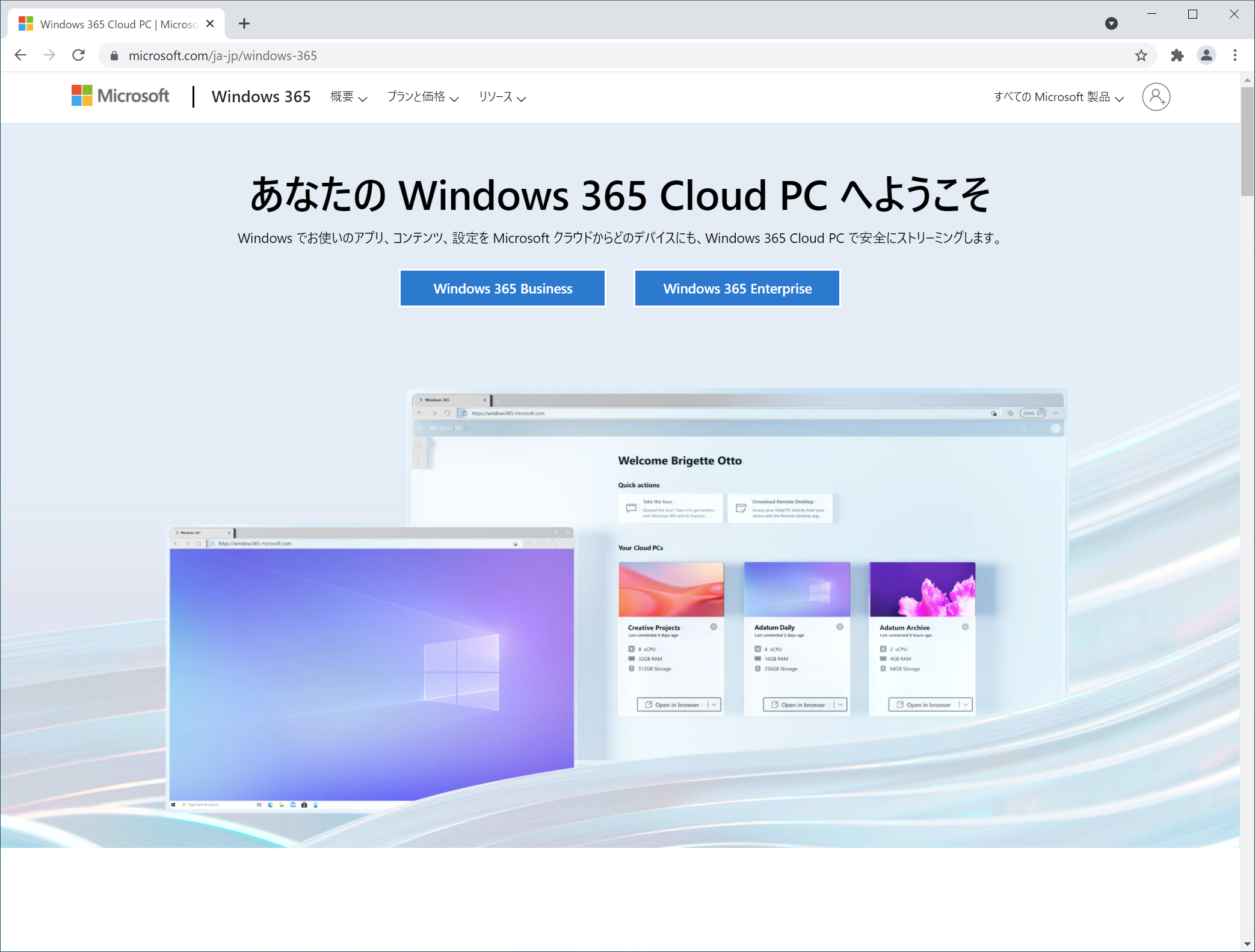Click the Windows 365 product name link
Viewport: 1255px width, 952px height.
click(x=261, y=97)
